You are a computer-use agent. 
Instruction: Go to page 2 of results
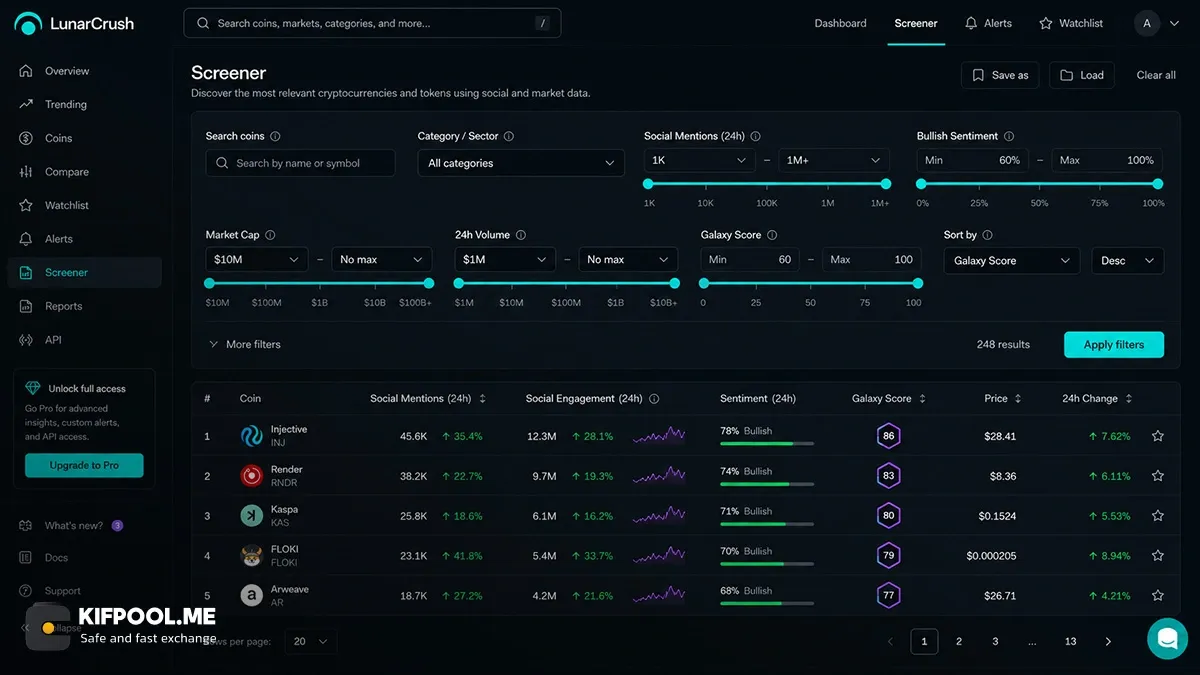959,642
